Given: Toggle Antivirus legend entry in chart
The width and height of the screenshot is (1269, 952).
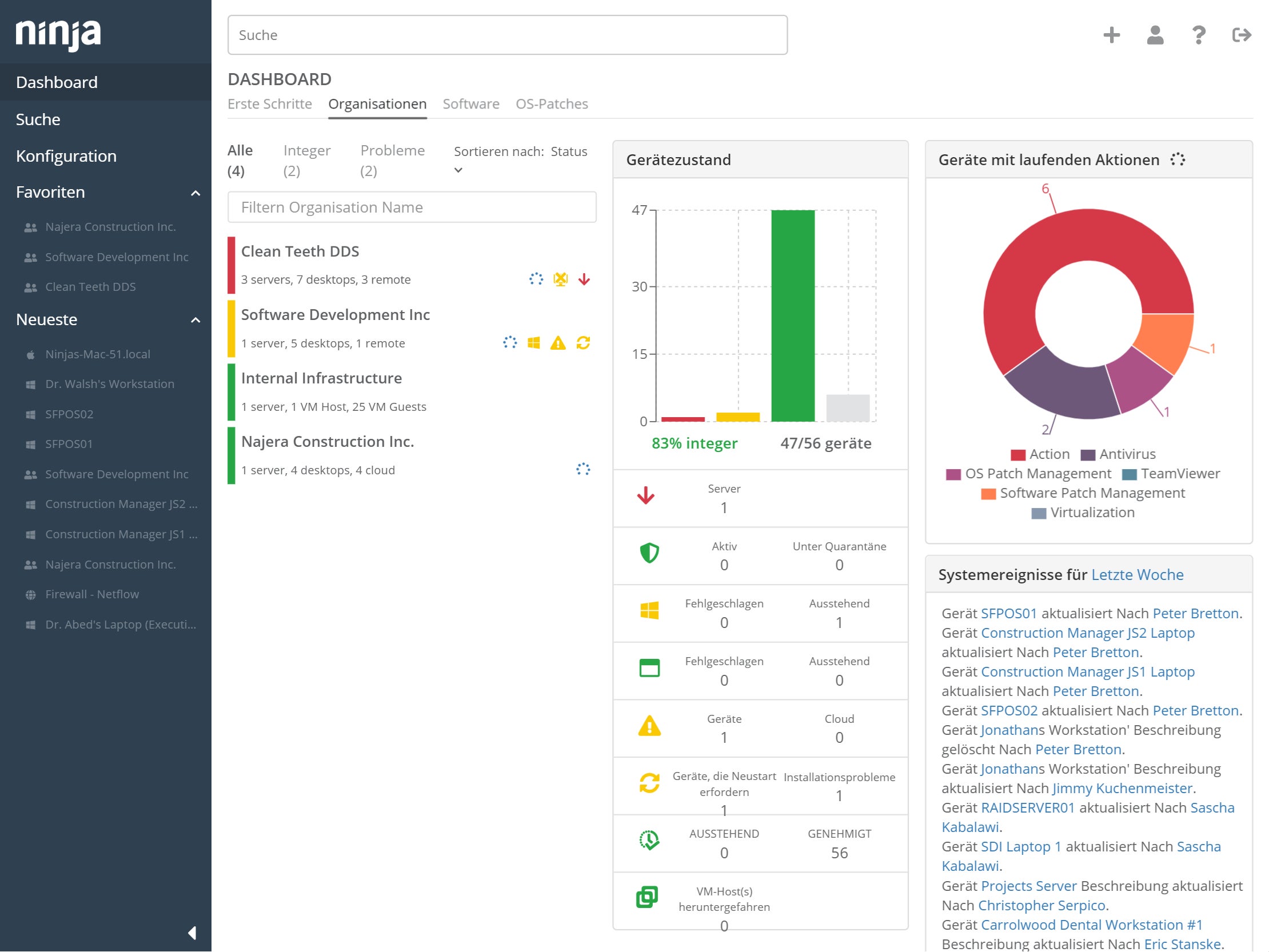Looking at the screenshot, I should (1118, 454).
